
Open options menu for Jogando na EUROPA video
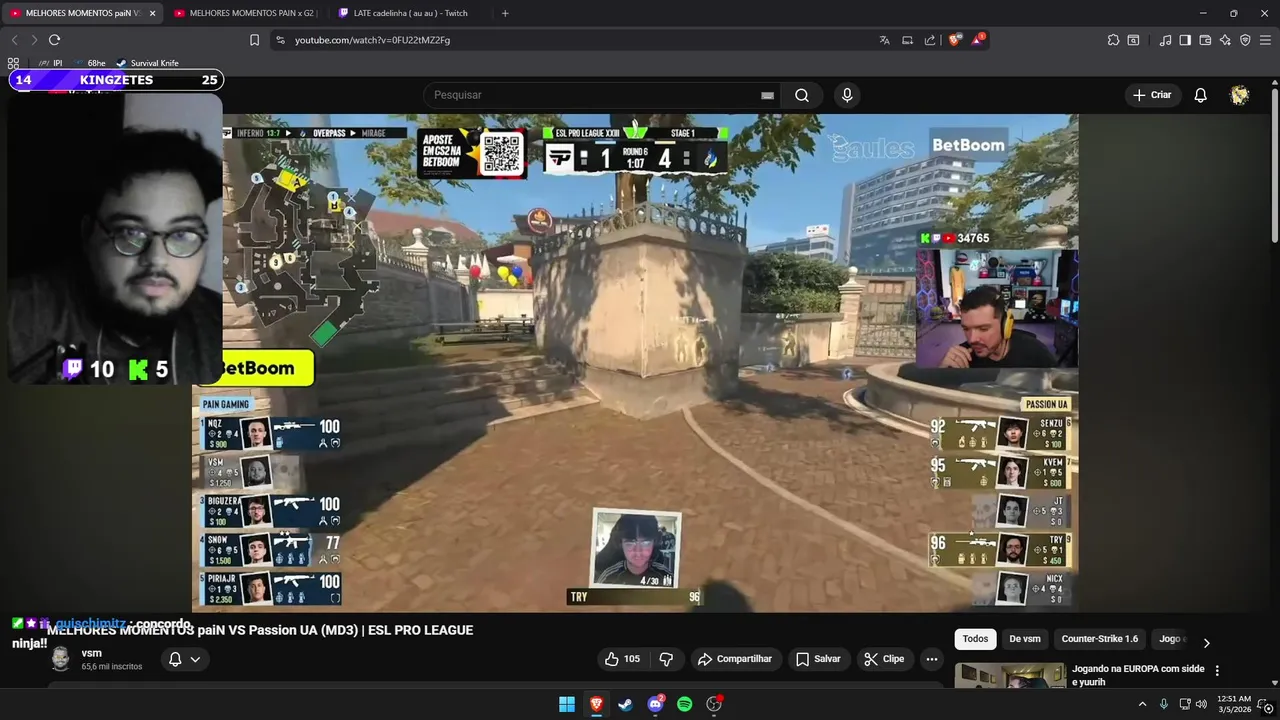pyautogui.click(x=1217, y=670)
